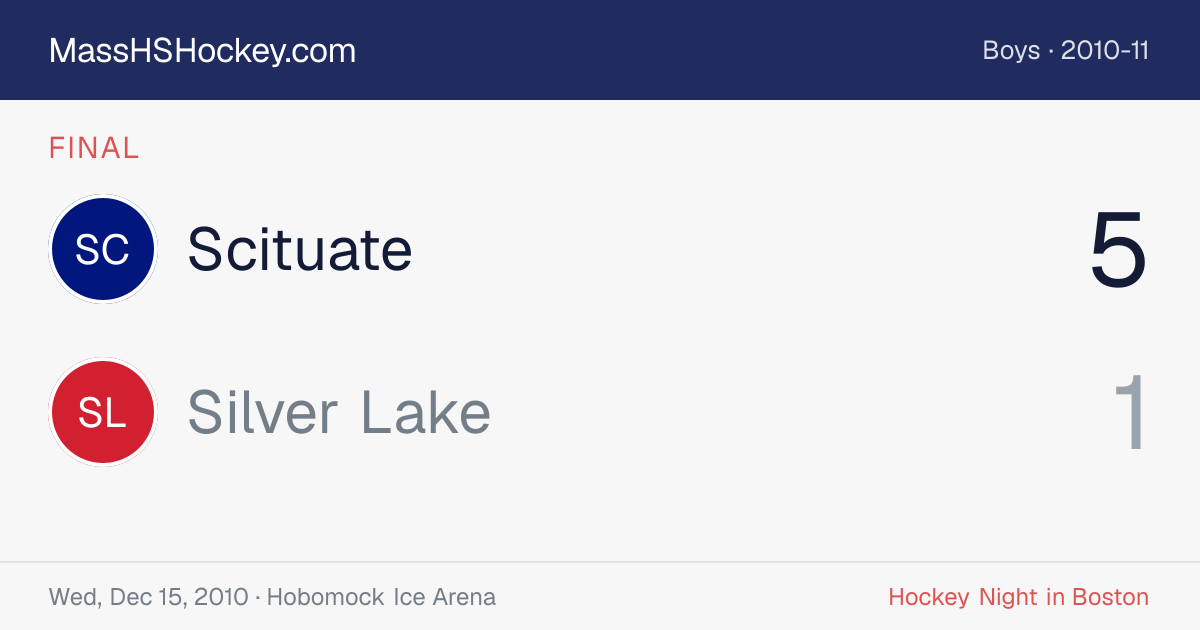Click the SL initials inside red circle
The width and height of the screenshot is (1200, 630).
tap(103, 412)
